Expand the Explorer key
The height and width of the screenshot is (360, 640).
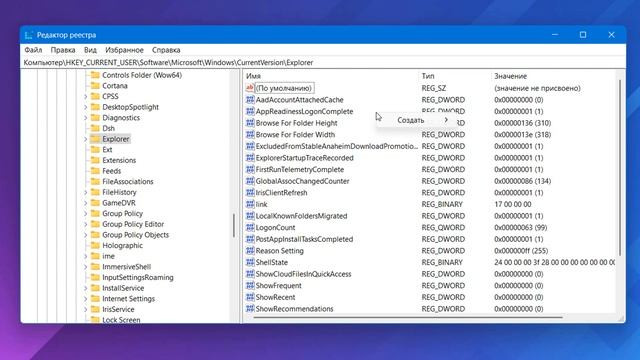pyautogui.click(x=86, y=139)
